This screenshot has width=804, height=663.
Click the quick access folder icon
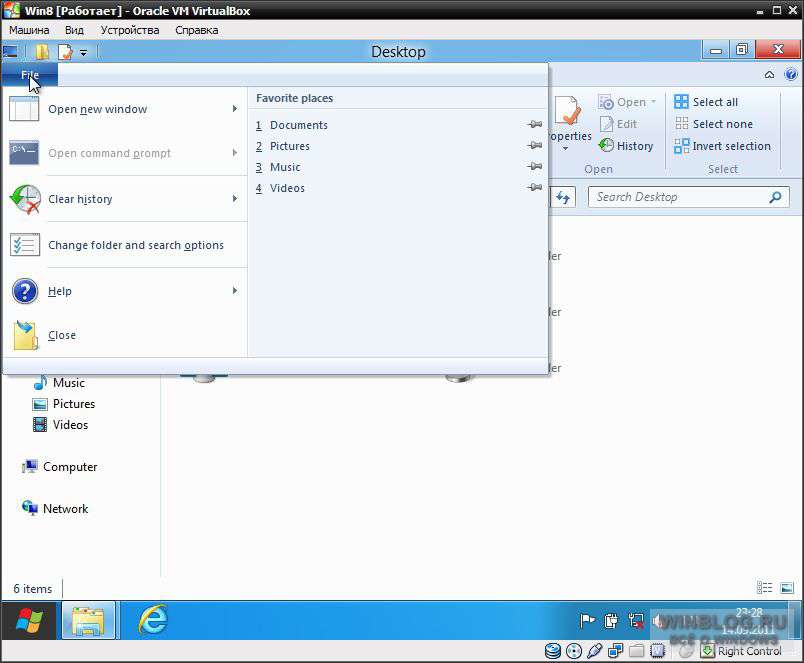(x=42, y=52)
